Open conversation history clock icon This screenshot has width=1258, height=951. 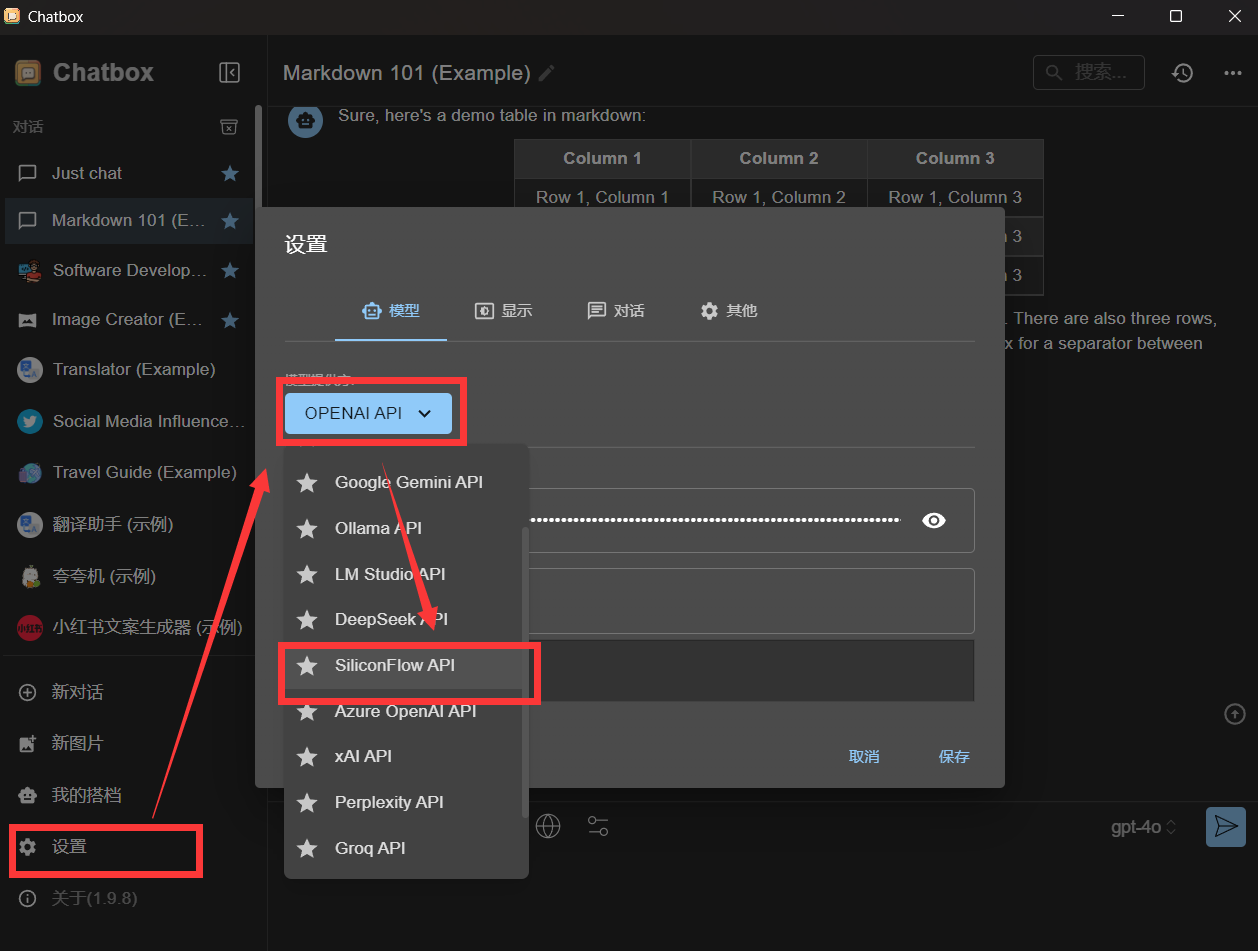tap(1182, 73)
